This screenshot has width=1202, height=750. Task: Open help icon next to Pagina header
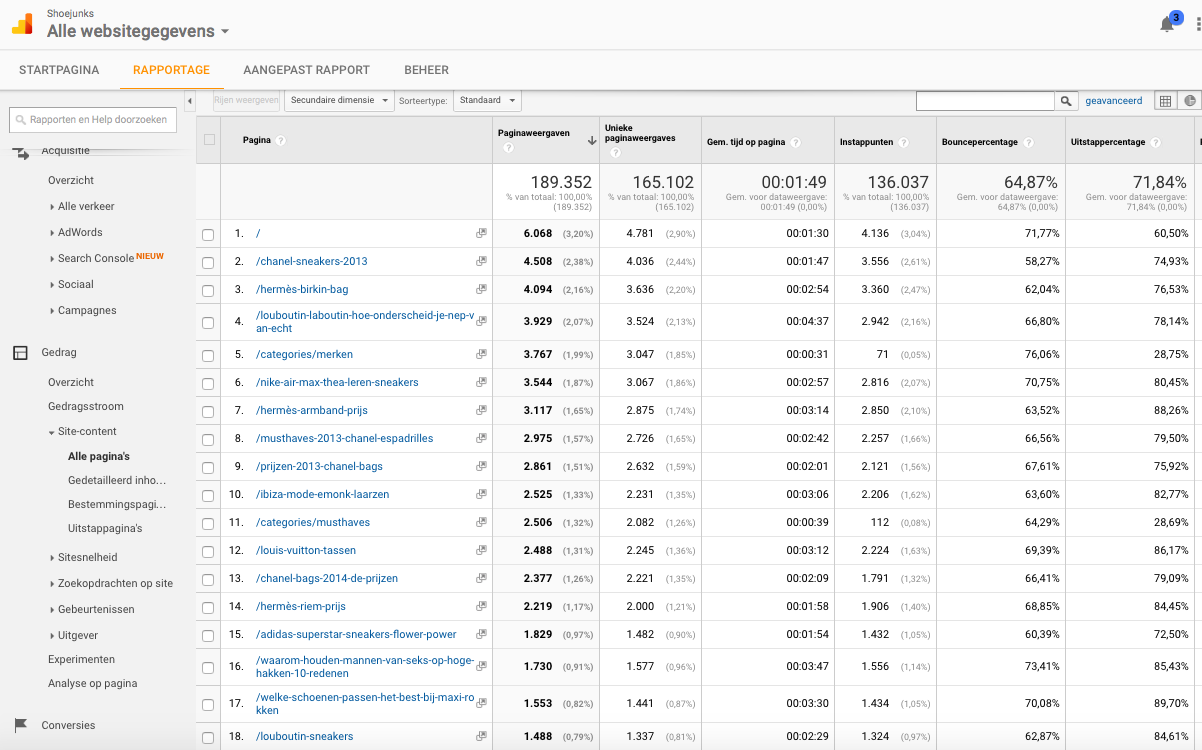click(x=281, y=141)
